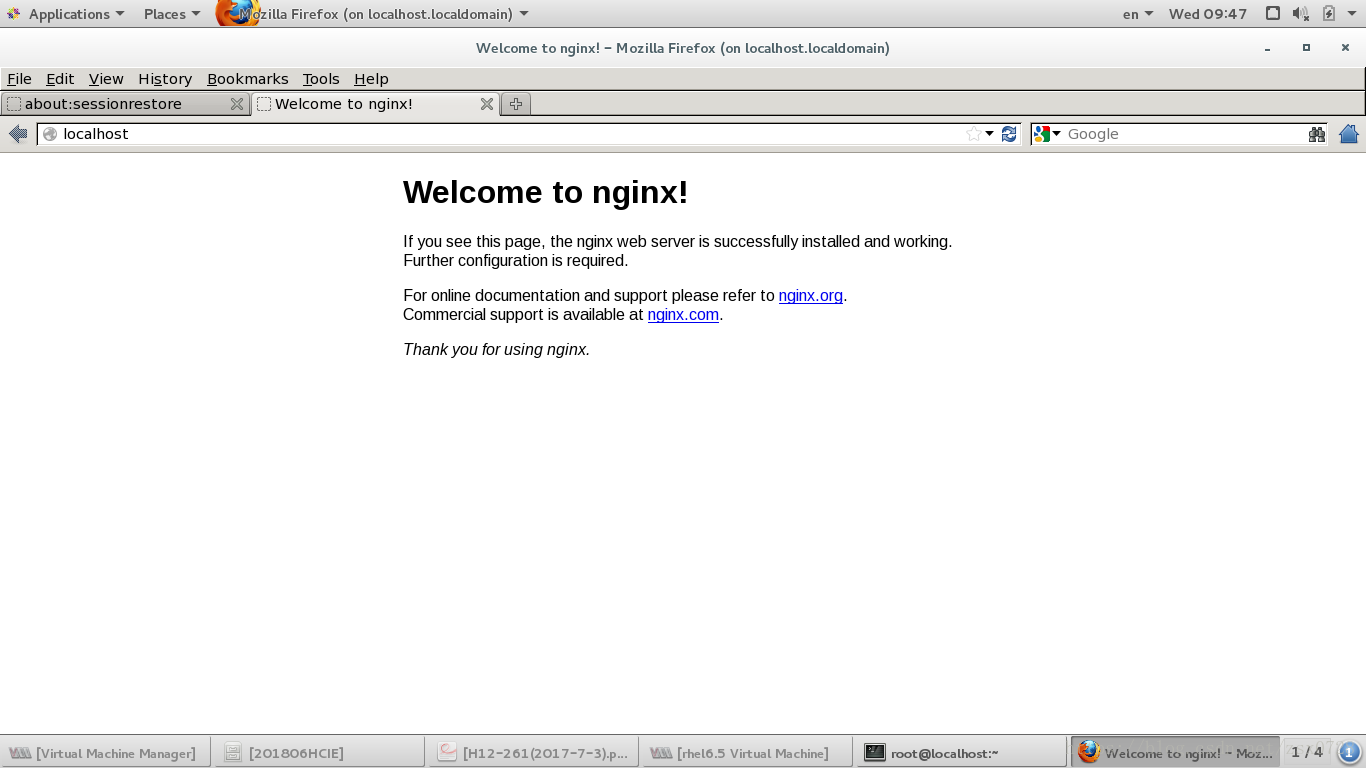Open the system power menu arrow
The width and height of the screenshot is (1366, 768).
[x=1353, y=14]
